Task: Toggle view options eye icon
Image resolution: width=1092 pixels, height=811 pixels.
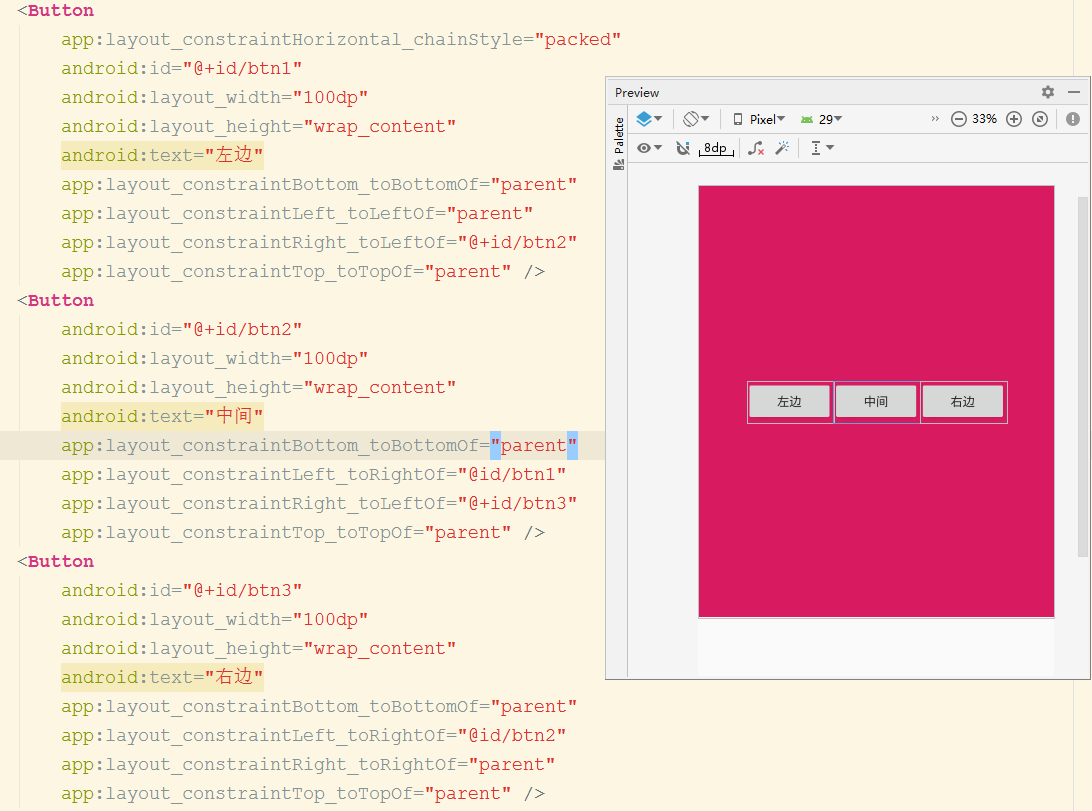Action: pyautogui.click(x=648, y=148)
